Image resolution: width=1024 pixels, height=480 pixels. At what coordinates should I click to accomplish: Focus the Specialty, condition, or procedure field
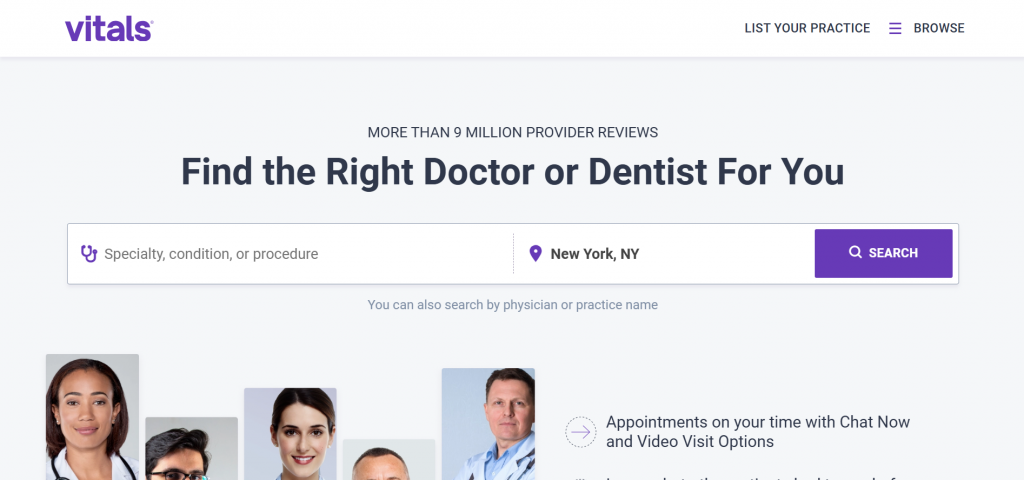[300, 254]
